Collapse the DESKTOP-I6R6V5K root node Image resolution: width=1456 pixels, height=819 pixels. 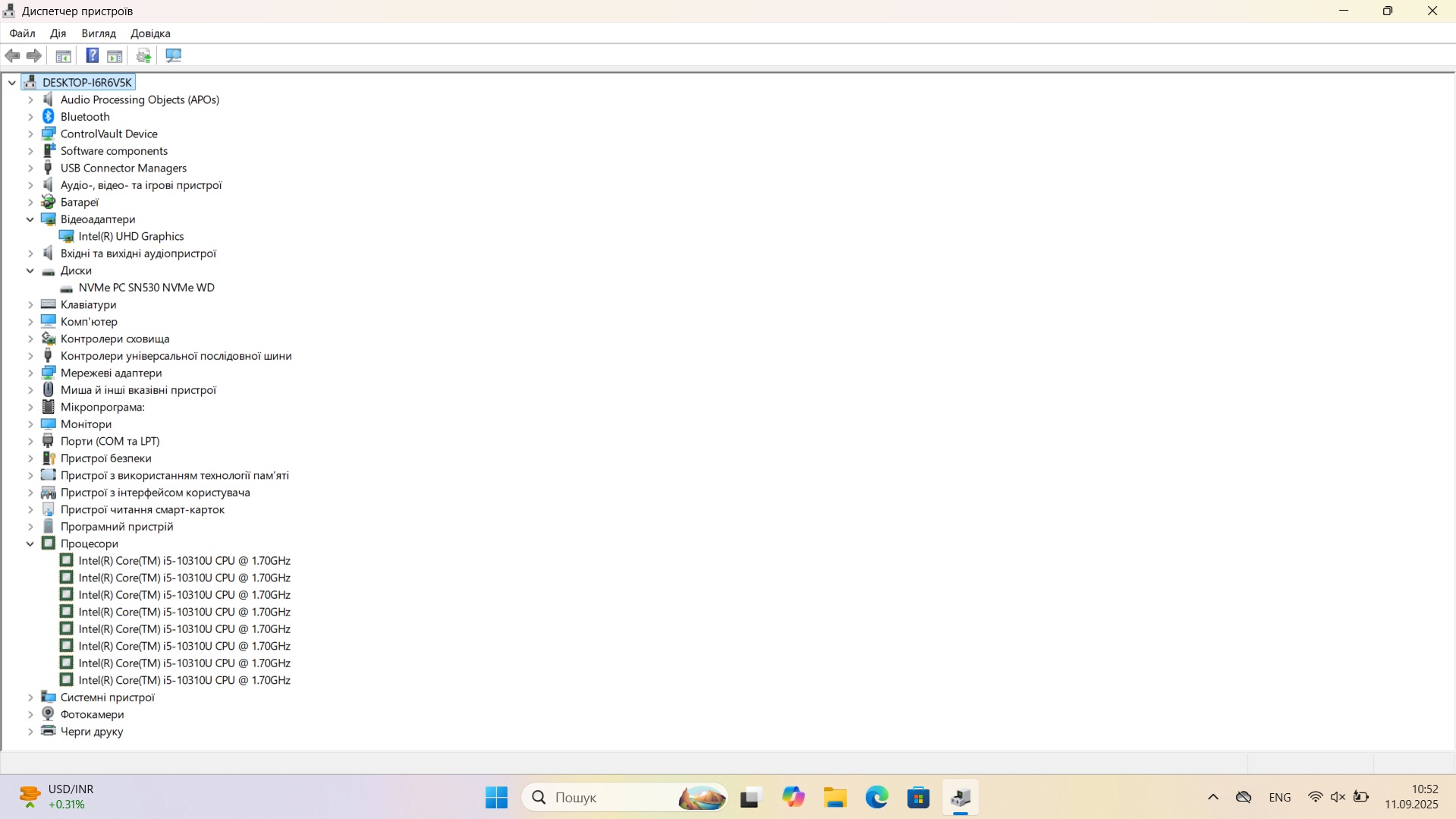[x=12, y=83]
